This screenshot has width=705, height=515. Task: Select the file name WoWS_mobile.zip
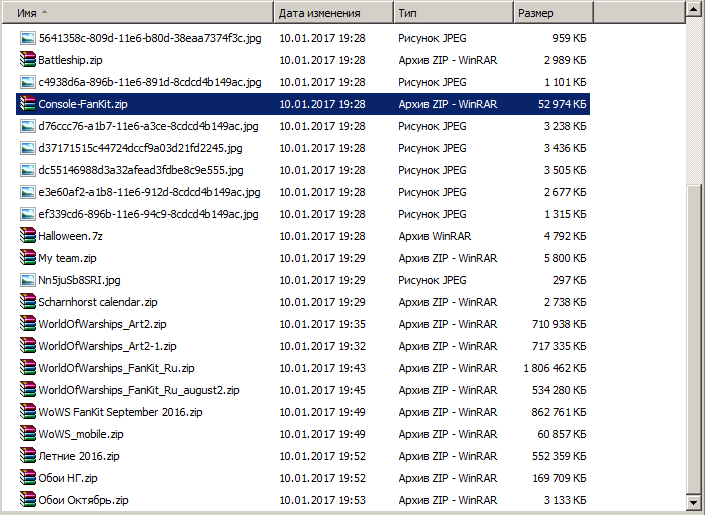pyautogui.click(x=80, y=434)
